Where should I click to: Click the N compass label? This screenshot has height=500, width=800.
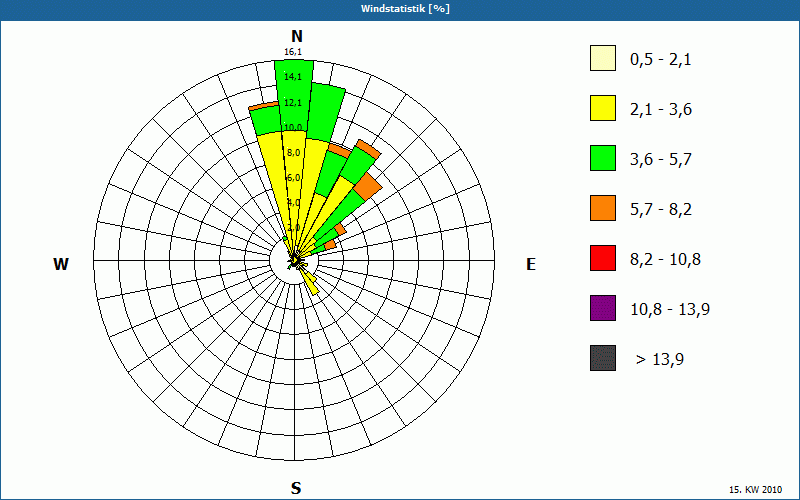[x=296, y=36]
